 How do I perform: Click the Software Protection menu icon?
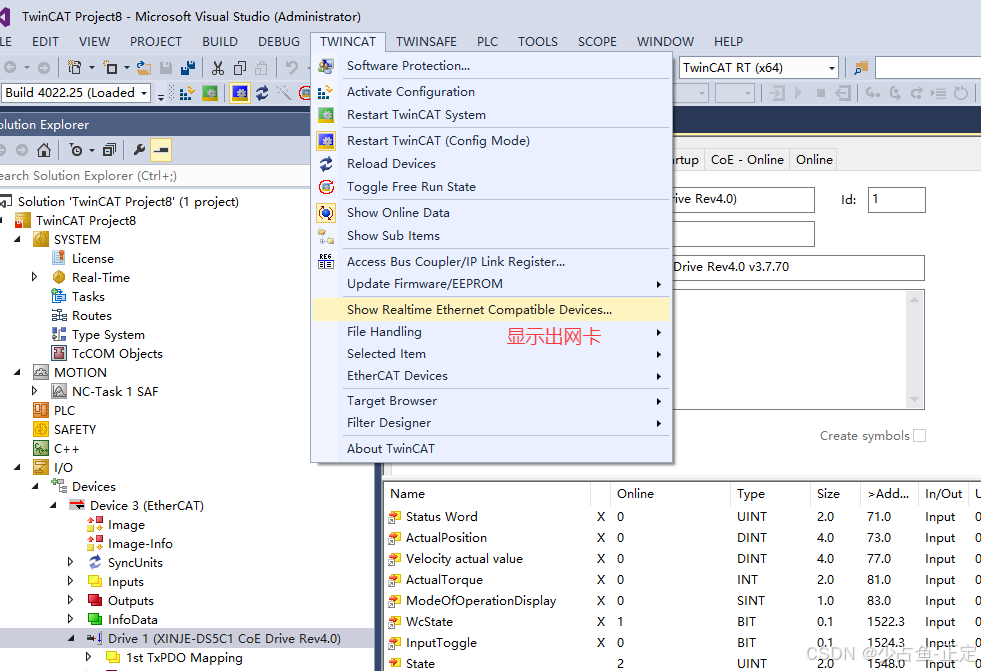tap(326, 66)
